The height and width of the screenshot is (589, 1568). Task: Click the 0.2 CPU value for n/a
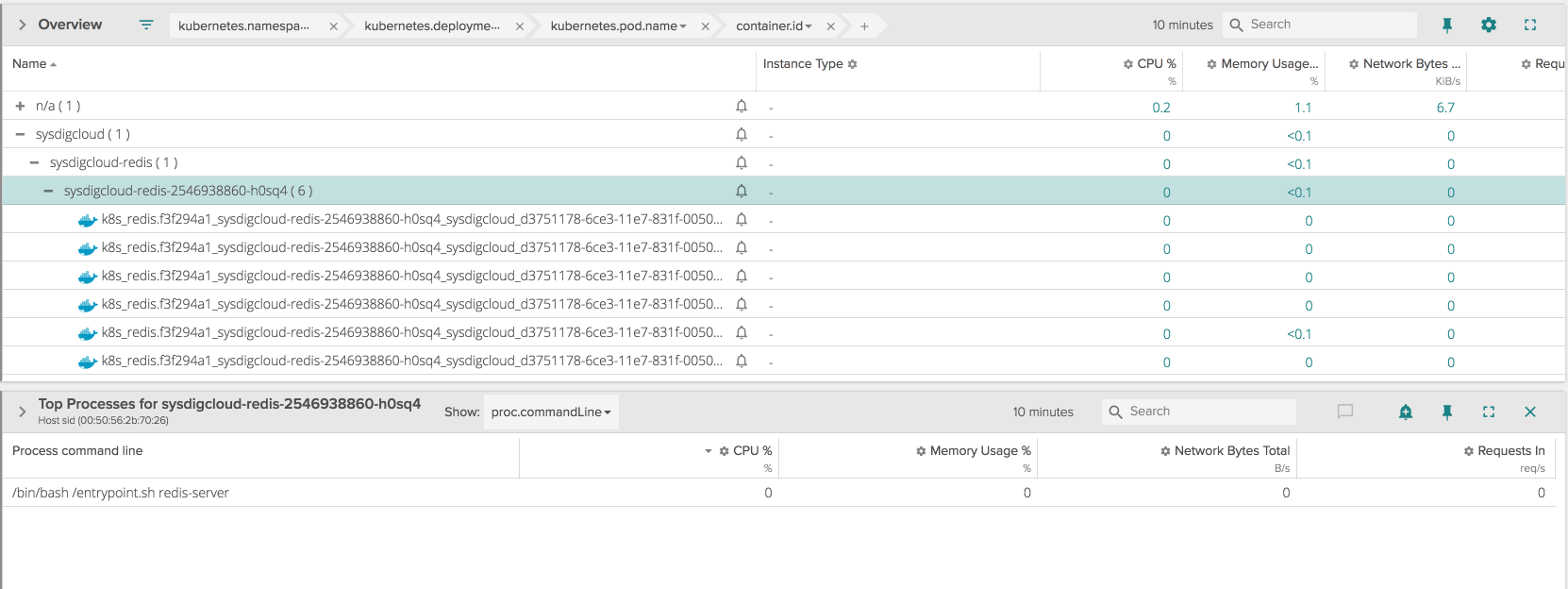[x=1161, y=108]
